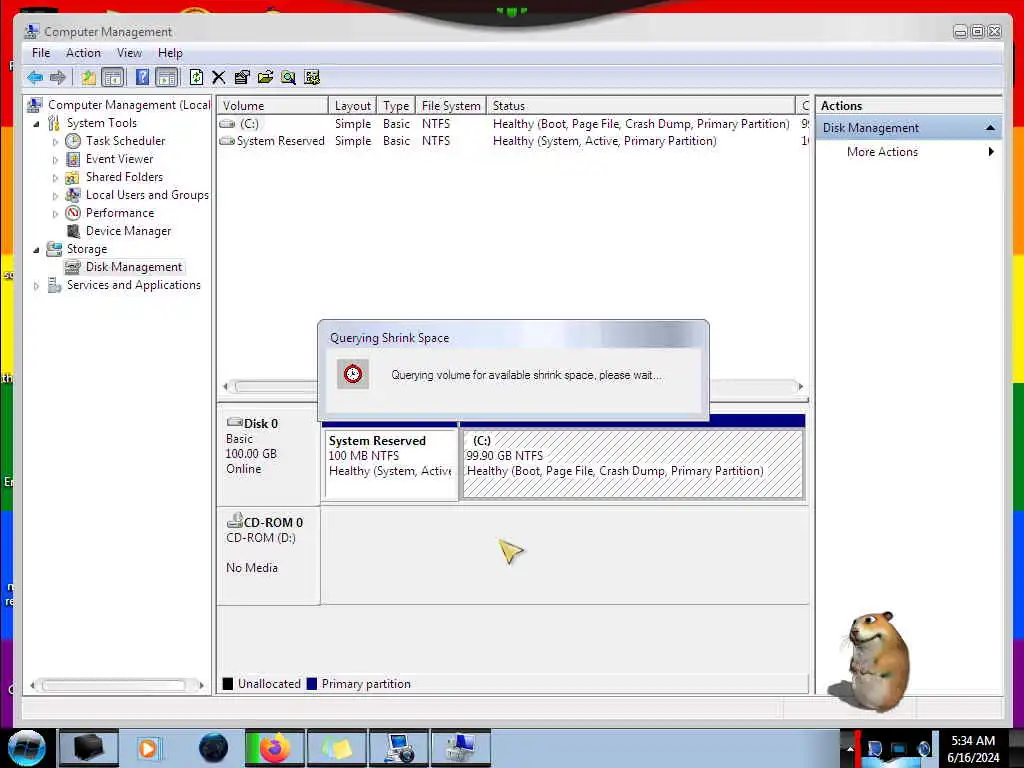This screenshot has width=1024, height=768.
Task: Click the CD-ROM 0 drive icon
Action: [x=234, y=520]
